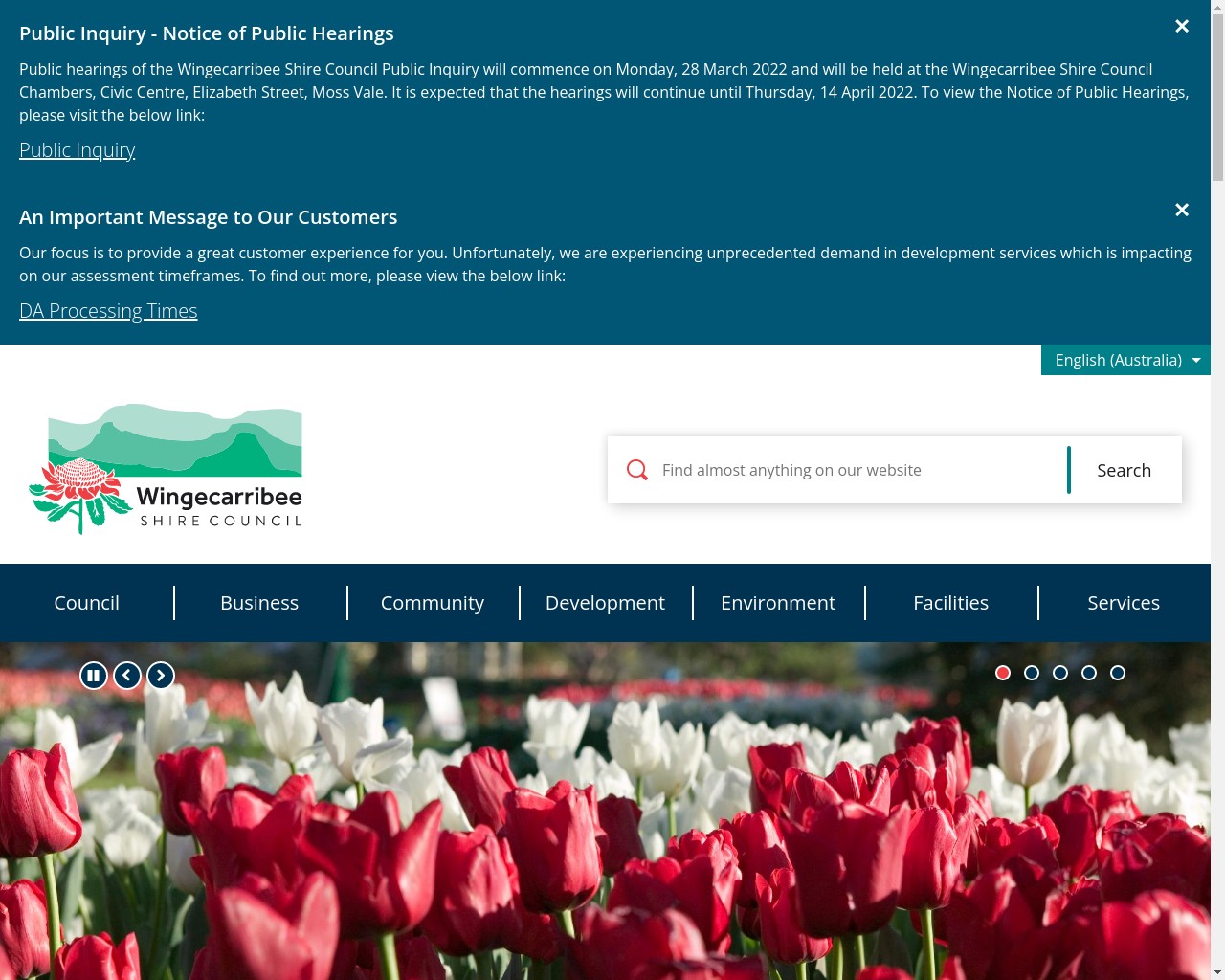Open the English (Australia) language dropdown
1225x980 pixels.
[x=1125, y=360]
